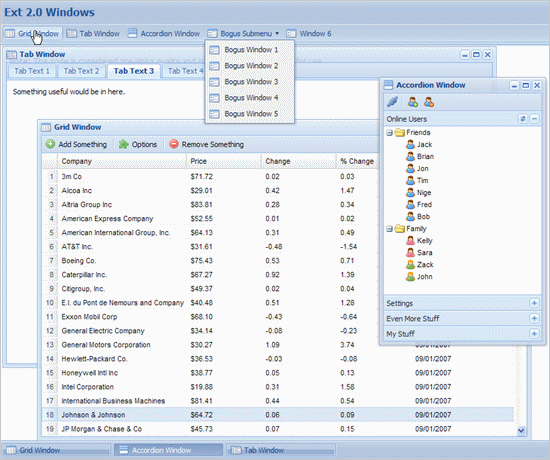The height and width of the screenshot is (460, 550).
Task: Click Grid Window taskbar button
Action: 56,450
